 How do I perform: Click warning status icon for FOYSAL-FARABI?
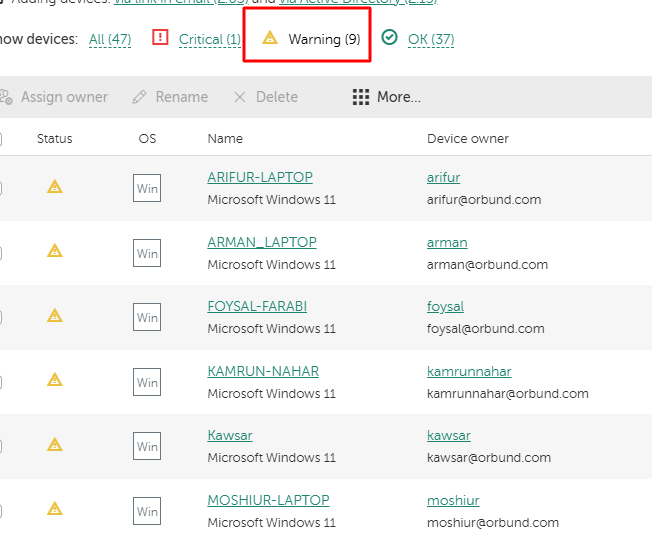click(x=55, y=316)
